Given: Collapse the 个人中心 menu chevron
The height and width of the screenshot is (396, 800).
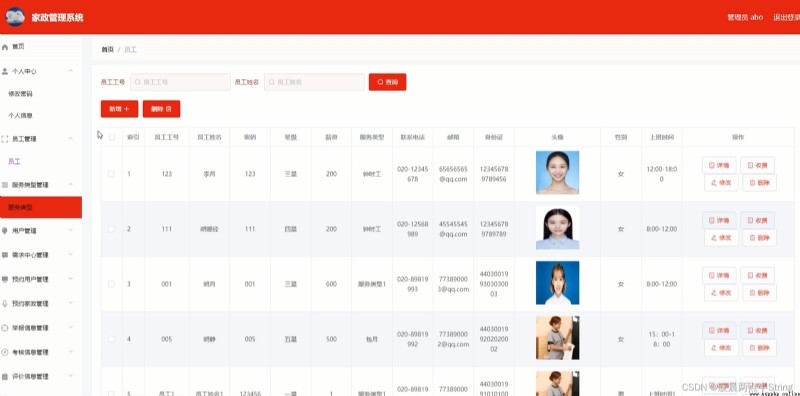Looking at the screenshot, I should [70, 70].
